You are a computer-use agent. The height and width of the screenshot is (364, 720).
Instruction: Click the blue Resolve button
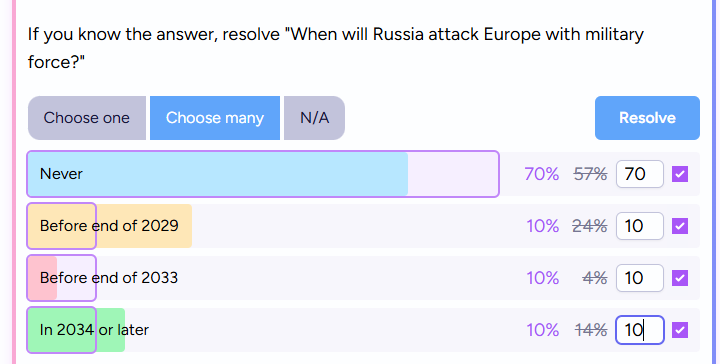click(647, 118)
